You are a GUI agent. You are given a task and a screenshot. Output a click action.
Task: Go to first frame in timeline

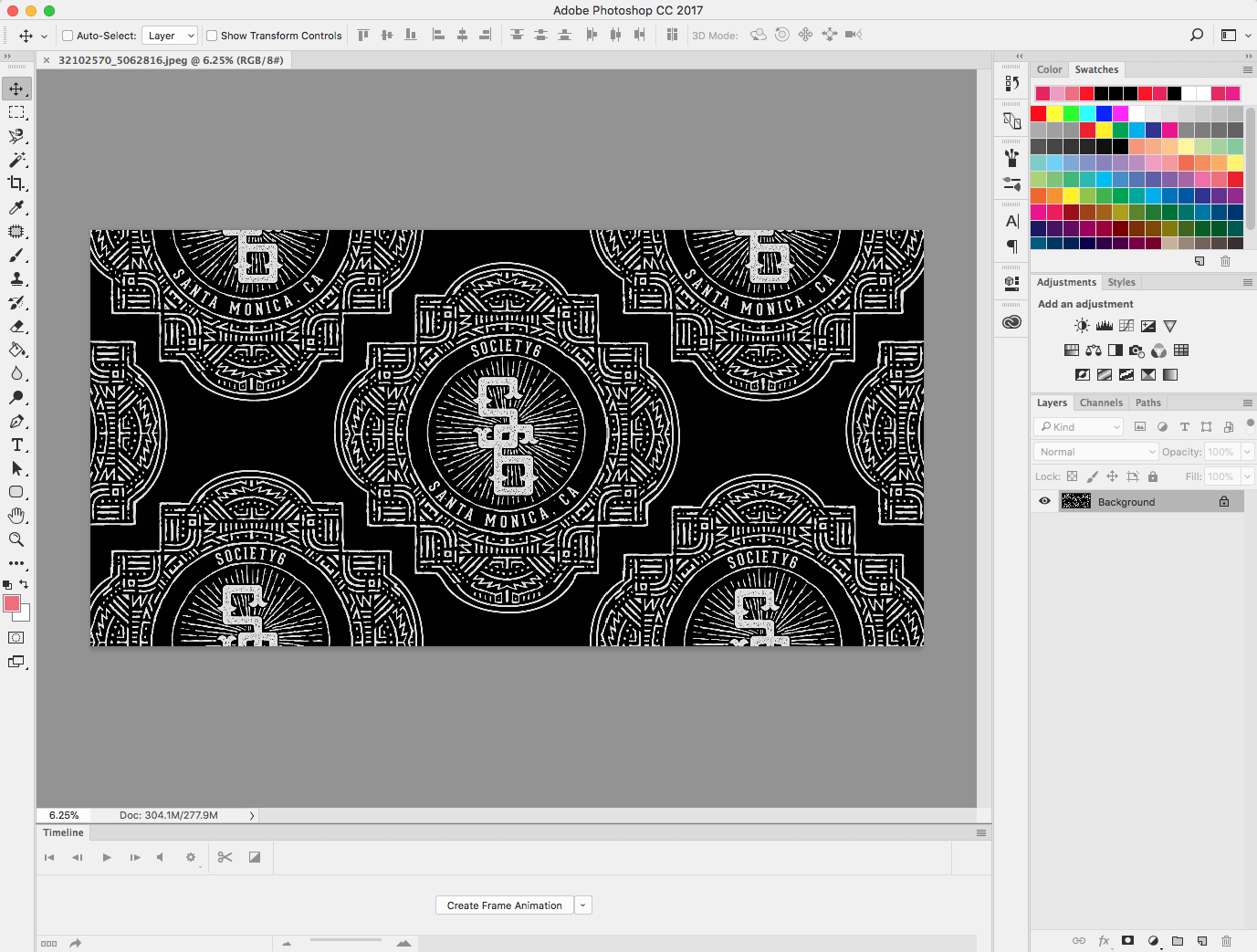click(49, 857)
